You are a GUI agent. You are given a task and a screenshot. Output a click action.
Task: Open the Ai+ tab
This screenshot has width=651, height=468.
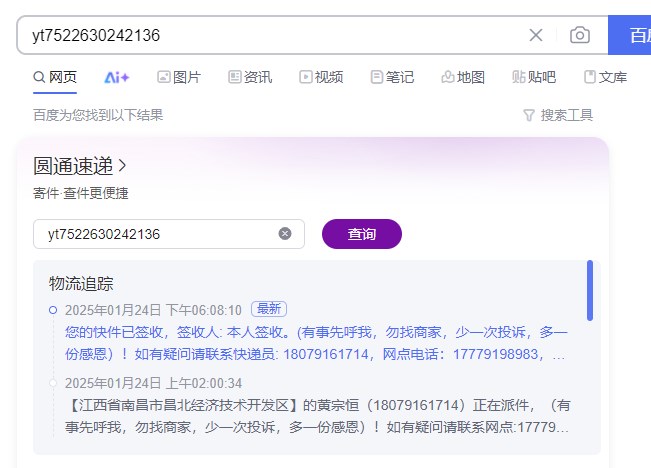click(117, 77)
